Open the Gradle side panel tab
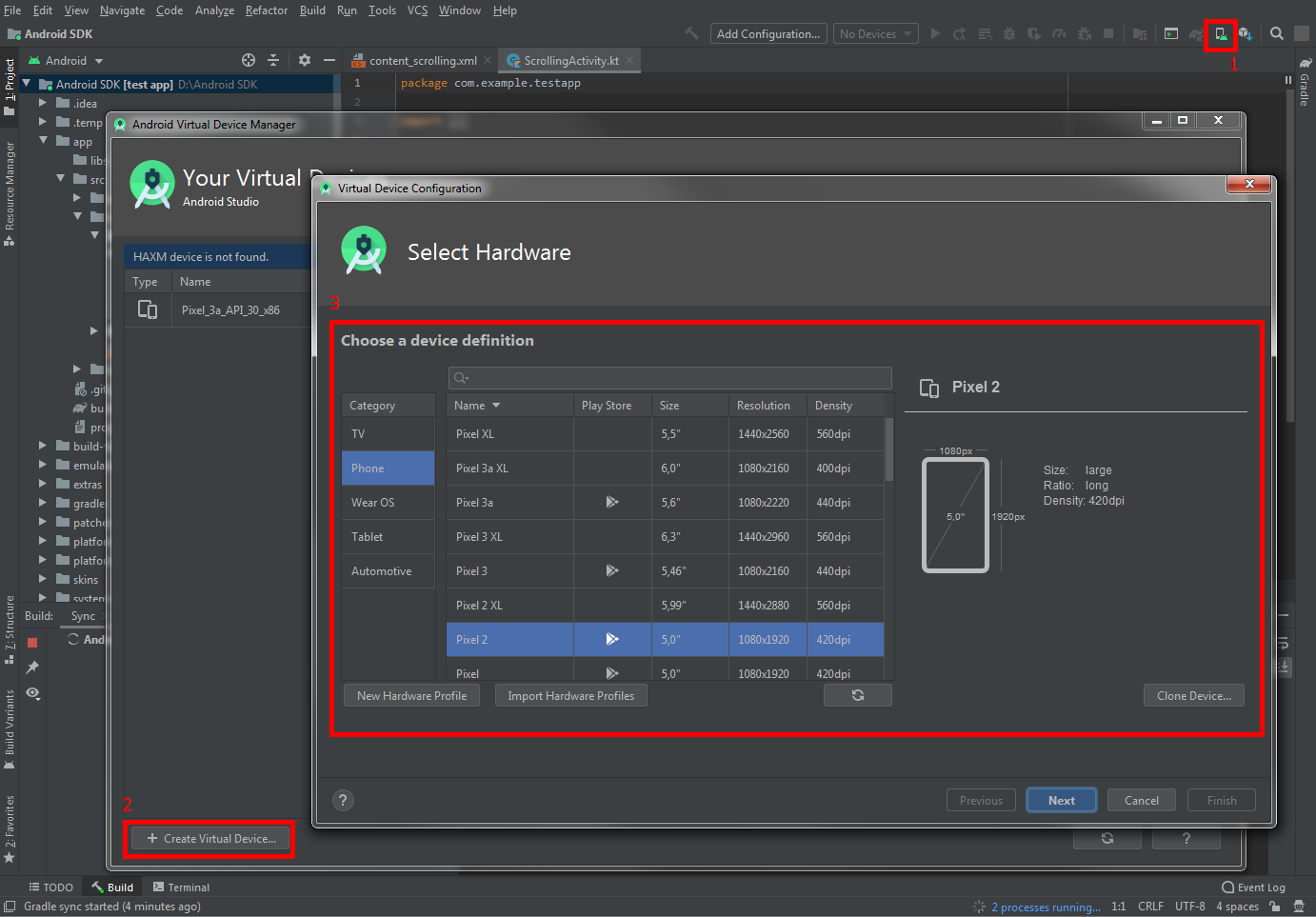Screen dimensions: 1316x917 coord(1305,82)
